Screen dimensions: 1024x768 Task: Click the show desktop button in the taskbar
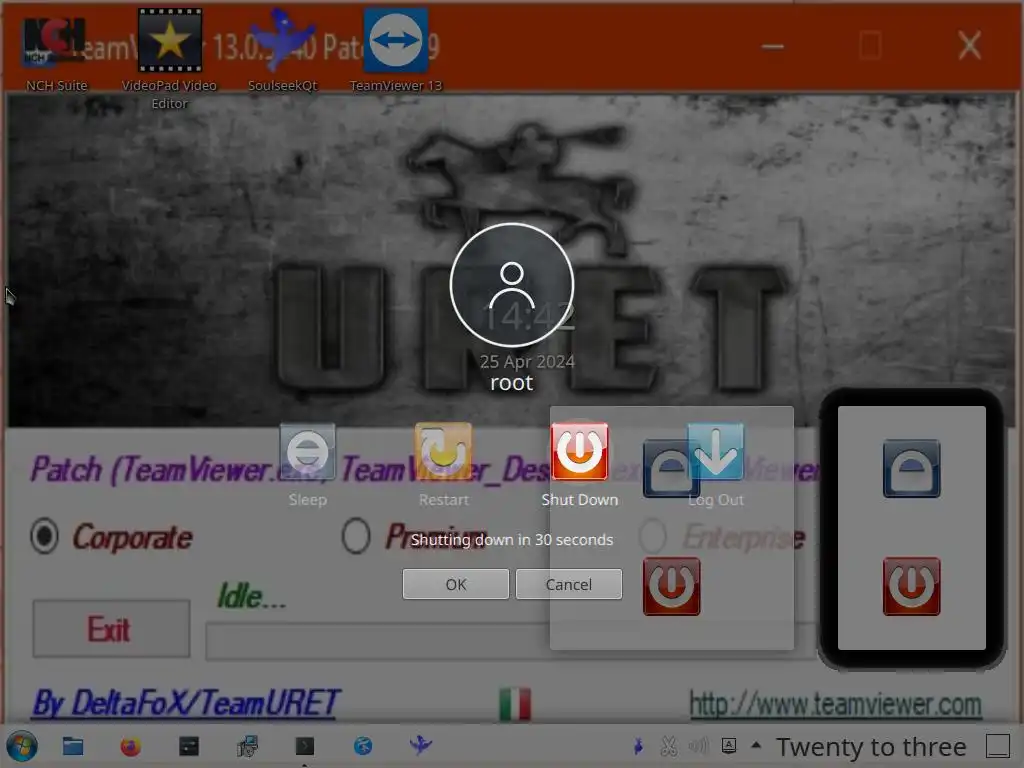pos(998,746)
